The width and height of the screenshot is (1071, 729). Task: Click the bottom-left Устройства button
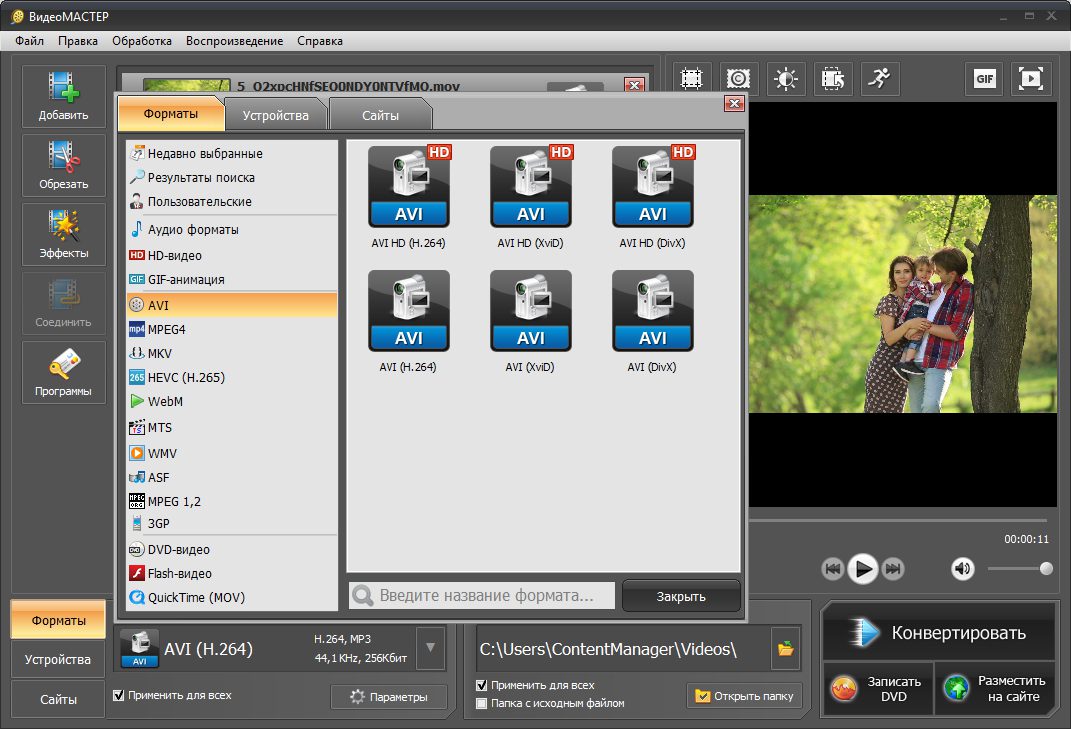click(x=58, y=659)
